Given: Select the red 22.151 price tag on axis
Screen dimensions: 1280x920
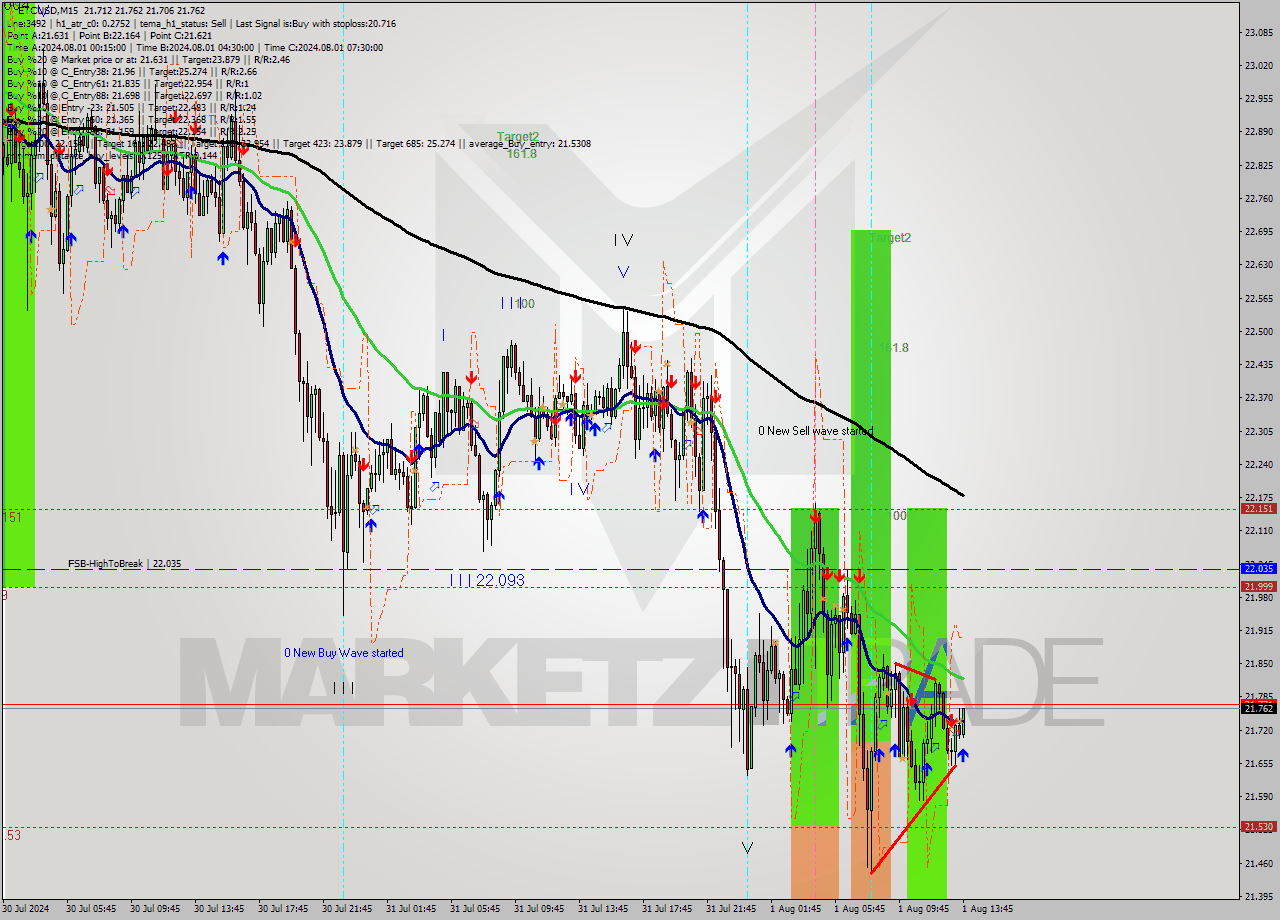Looking at the screenshot, I should click(1258, 508).
